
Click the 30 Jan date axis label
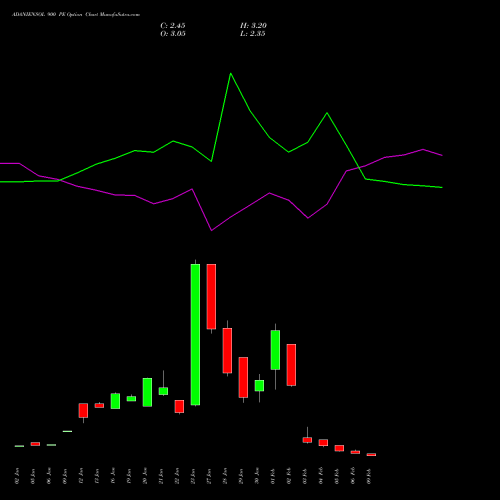(x=257, y=476)
